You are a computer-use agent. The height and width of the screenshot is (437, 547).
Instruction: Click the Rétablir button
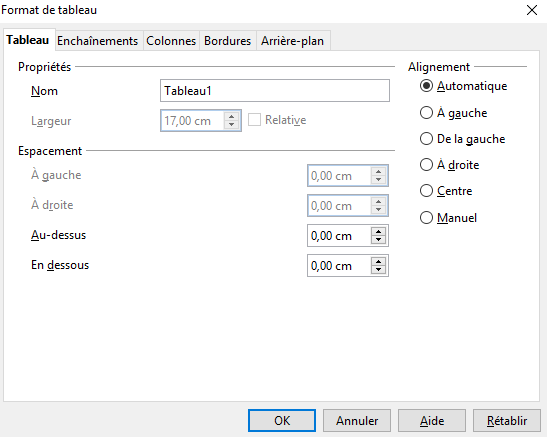pos(507,421)
